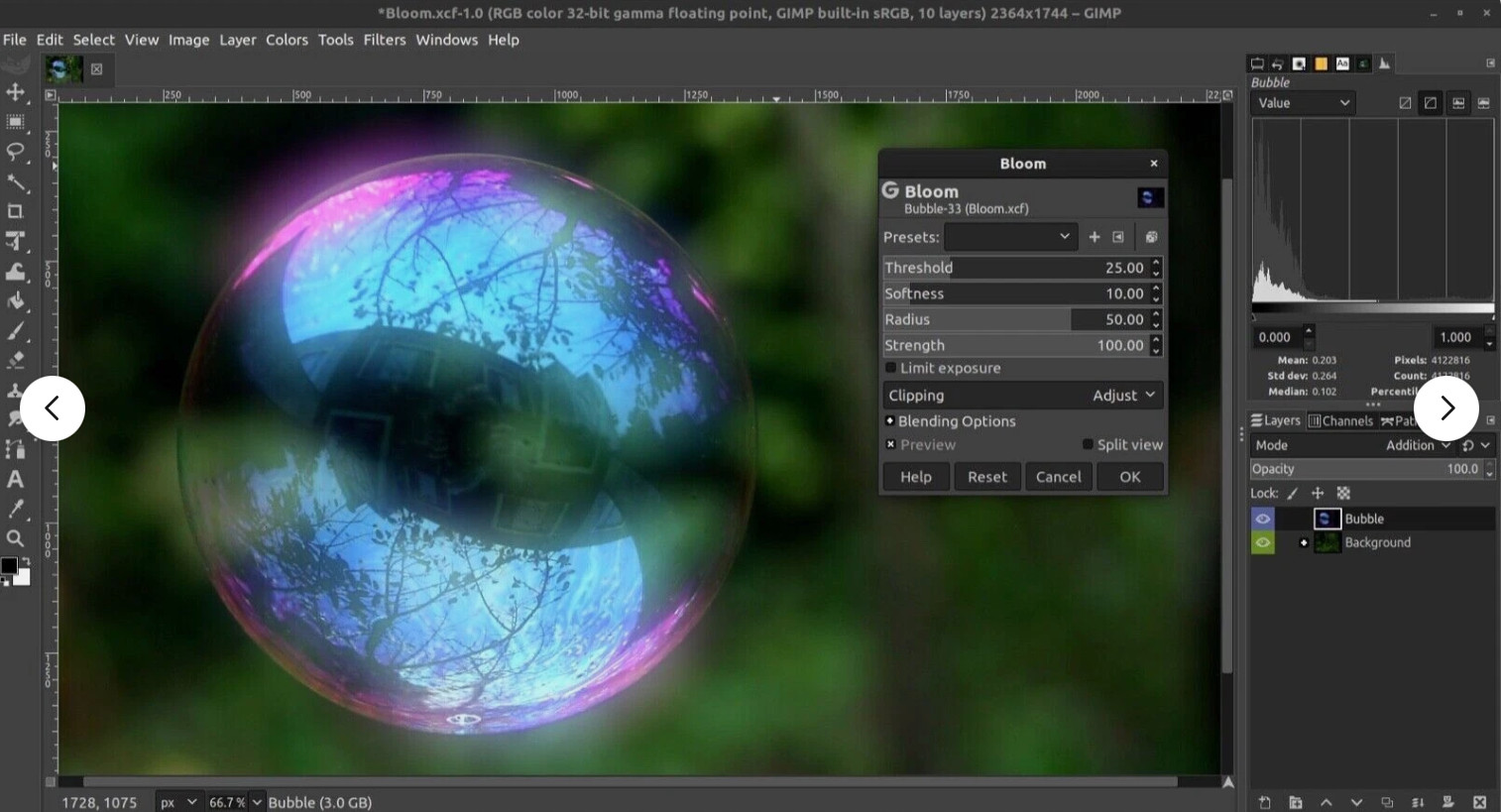Click the Reset button in Bloom dialog

(986, 477)
